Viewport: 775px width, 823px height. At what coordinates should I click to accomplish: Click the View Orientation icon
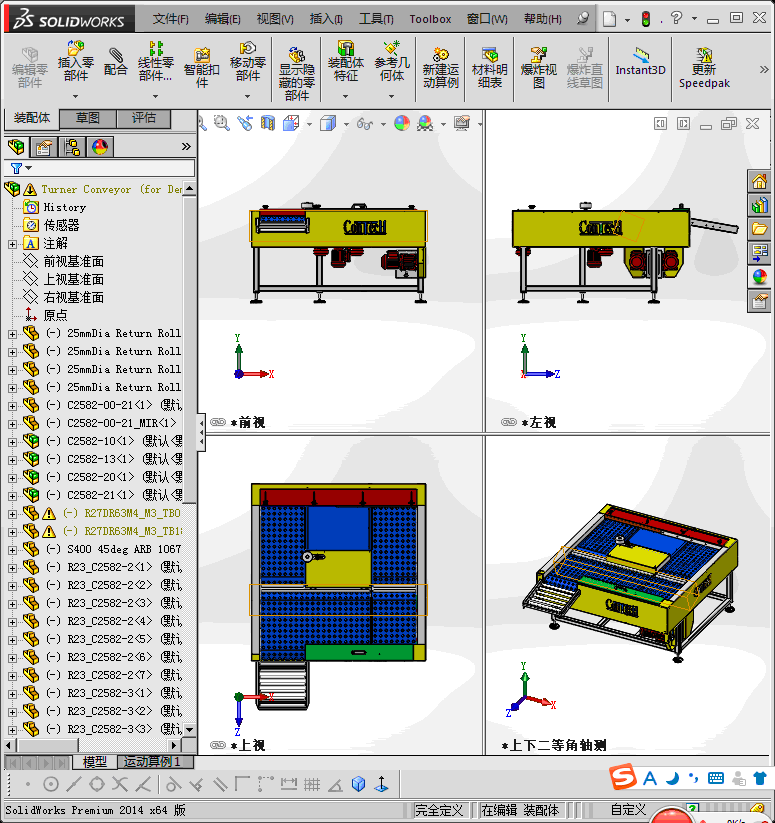[291, 123]
